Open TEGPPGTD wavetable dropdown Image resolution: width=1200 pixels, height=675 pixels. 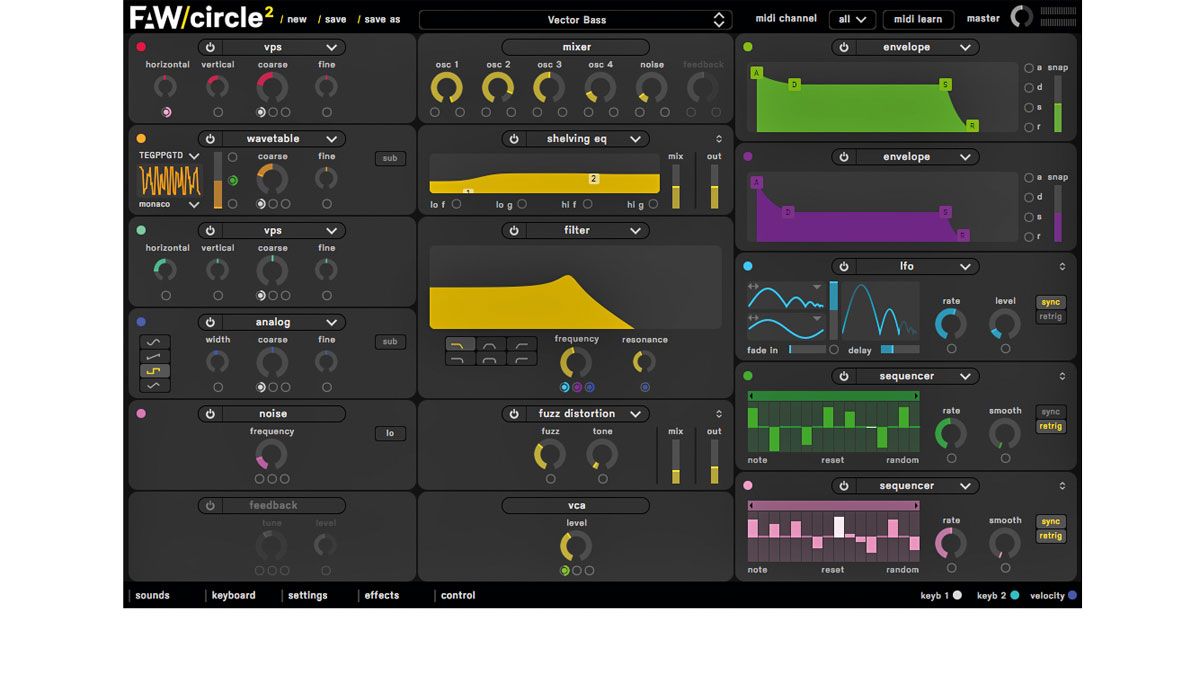tap(168, 156)
